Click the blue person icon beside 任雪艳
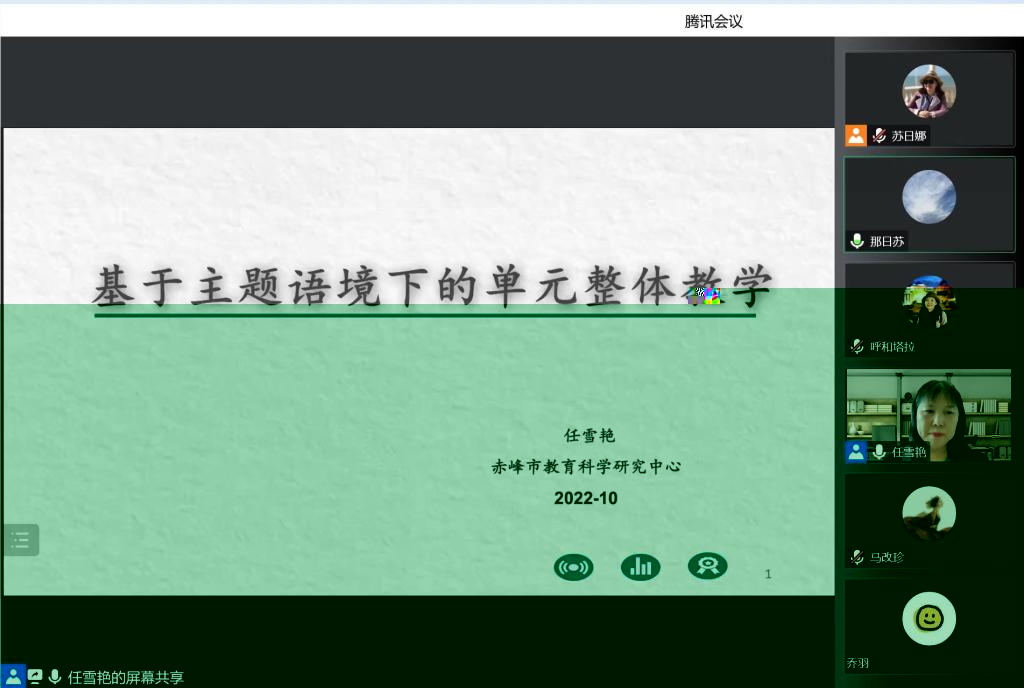Viewport: 1024px width, 688px height. coord(856,452)
